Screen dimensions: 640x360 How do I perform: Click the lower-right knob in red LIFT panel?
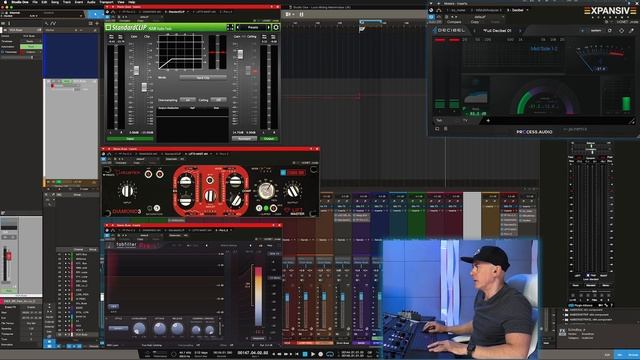[236, 200]
